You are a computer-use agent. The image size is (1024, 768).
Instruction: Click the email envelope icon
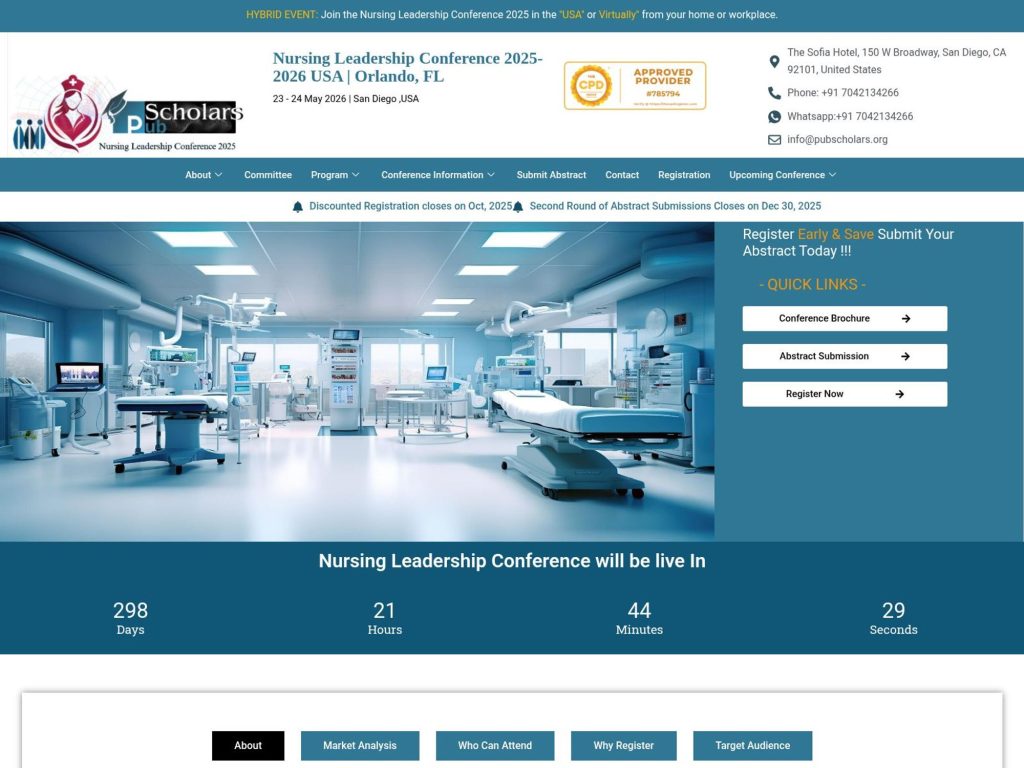click(x=775, y=139)
